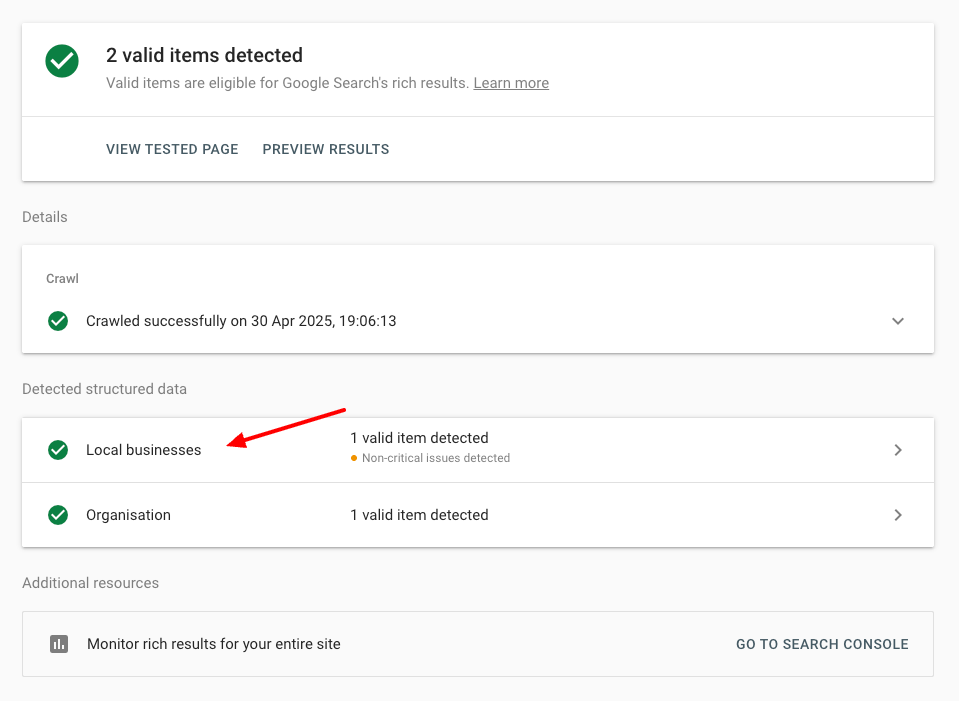Image resolution: width=959 pixels, height=701 pixels.
Task: Click the Detected structured data heading
Action: point(105,389)
